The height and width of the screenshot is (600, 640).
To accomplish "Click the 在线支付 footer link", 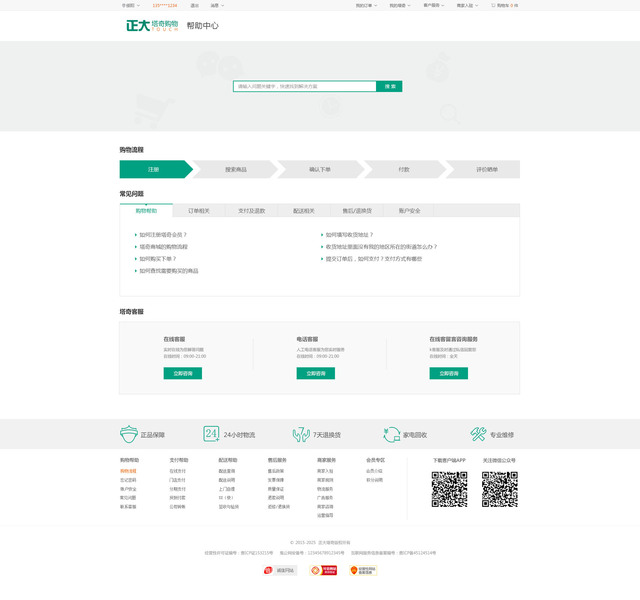I will coord(178,471).
